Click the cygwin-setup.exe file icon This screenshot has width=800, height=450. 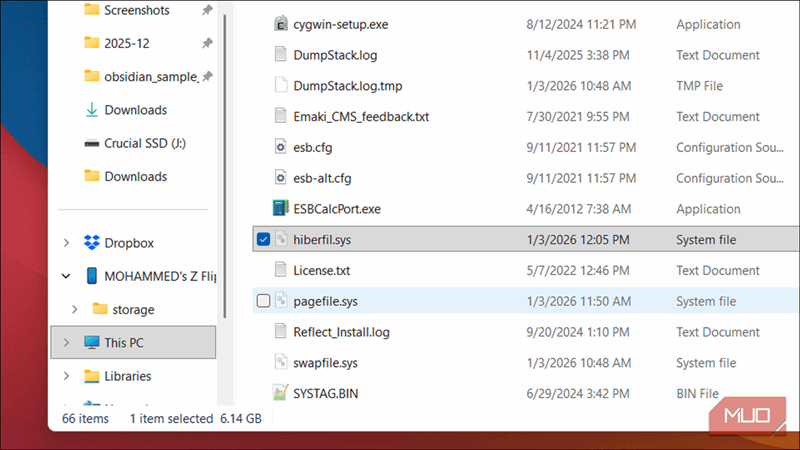click(x=281, y=24)
